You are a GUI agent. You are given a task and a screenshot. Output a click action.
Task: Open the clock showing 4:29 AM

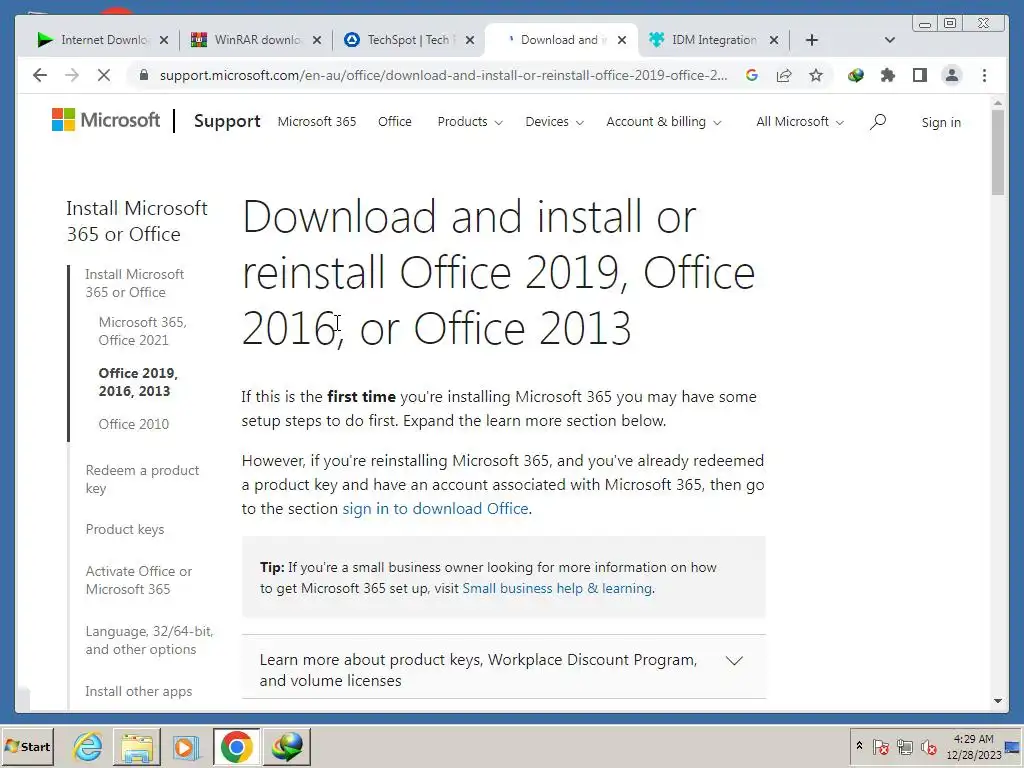973,746
